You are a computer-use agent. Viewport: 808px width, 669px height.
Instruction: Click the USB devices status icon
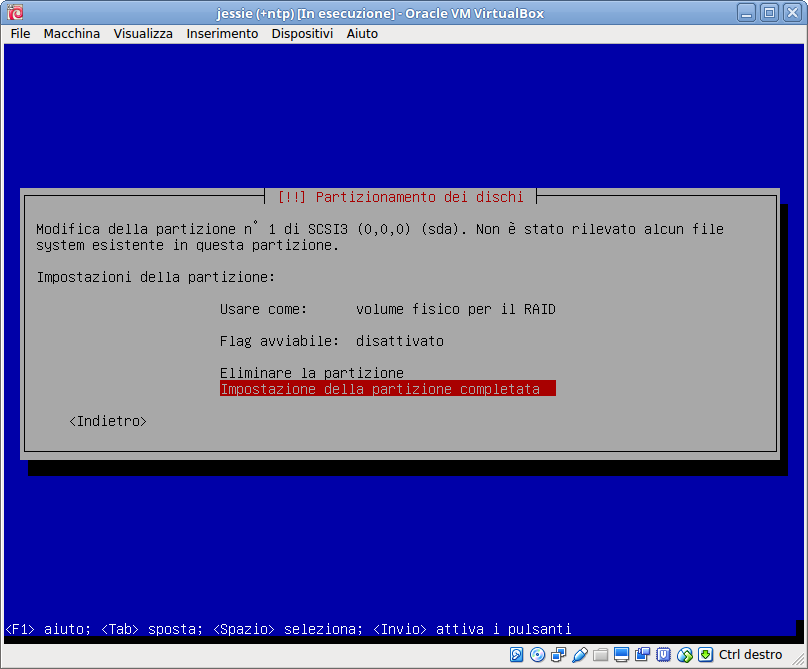tap(580, 655)
